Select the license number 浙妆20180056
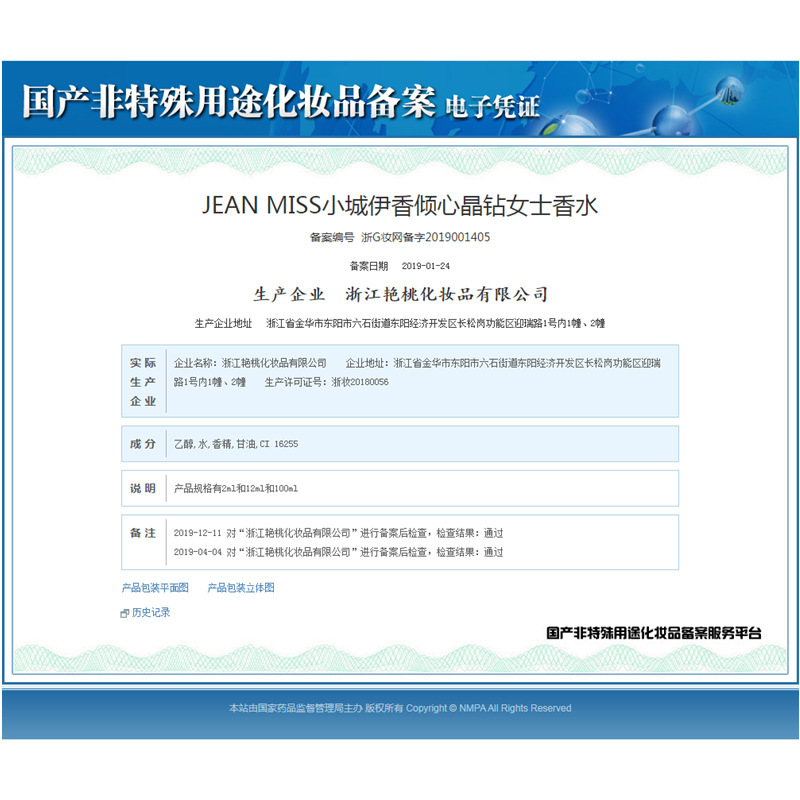The height and width of the screenshot is (800, 800). (360, 382)
